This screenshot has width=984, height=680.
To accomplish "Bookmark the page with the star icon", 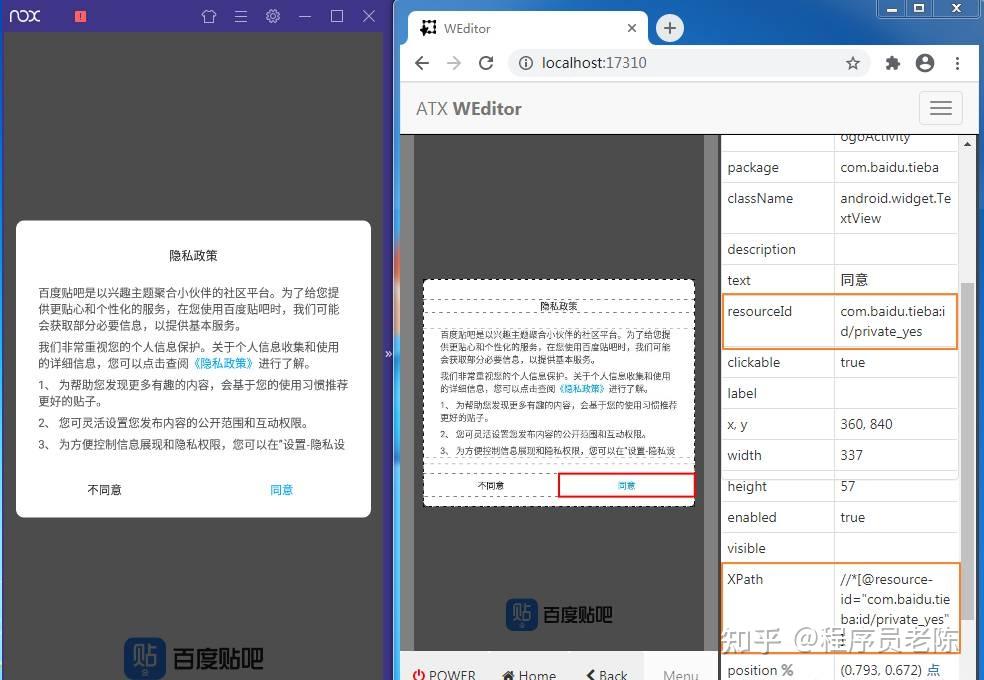I will 853,62.
